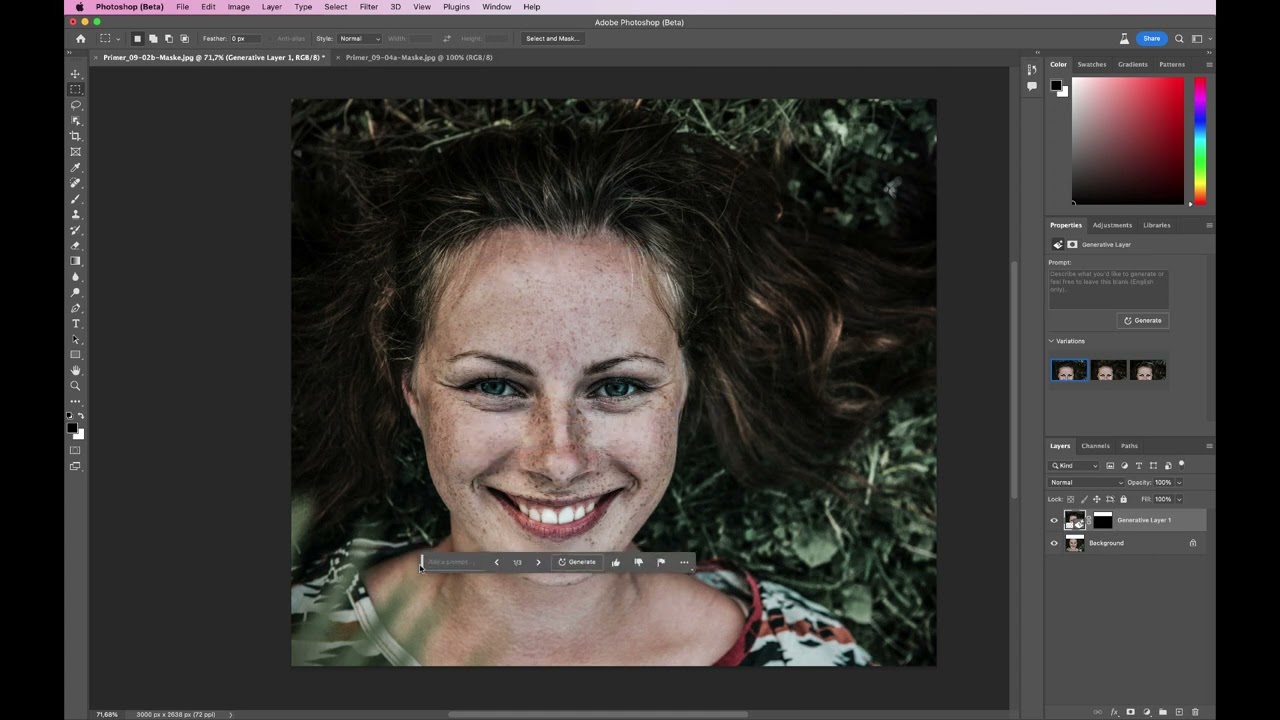Open the workspace switcher dropdown
This screenshot has width=1280, height=720.
pos(1199,39)
